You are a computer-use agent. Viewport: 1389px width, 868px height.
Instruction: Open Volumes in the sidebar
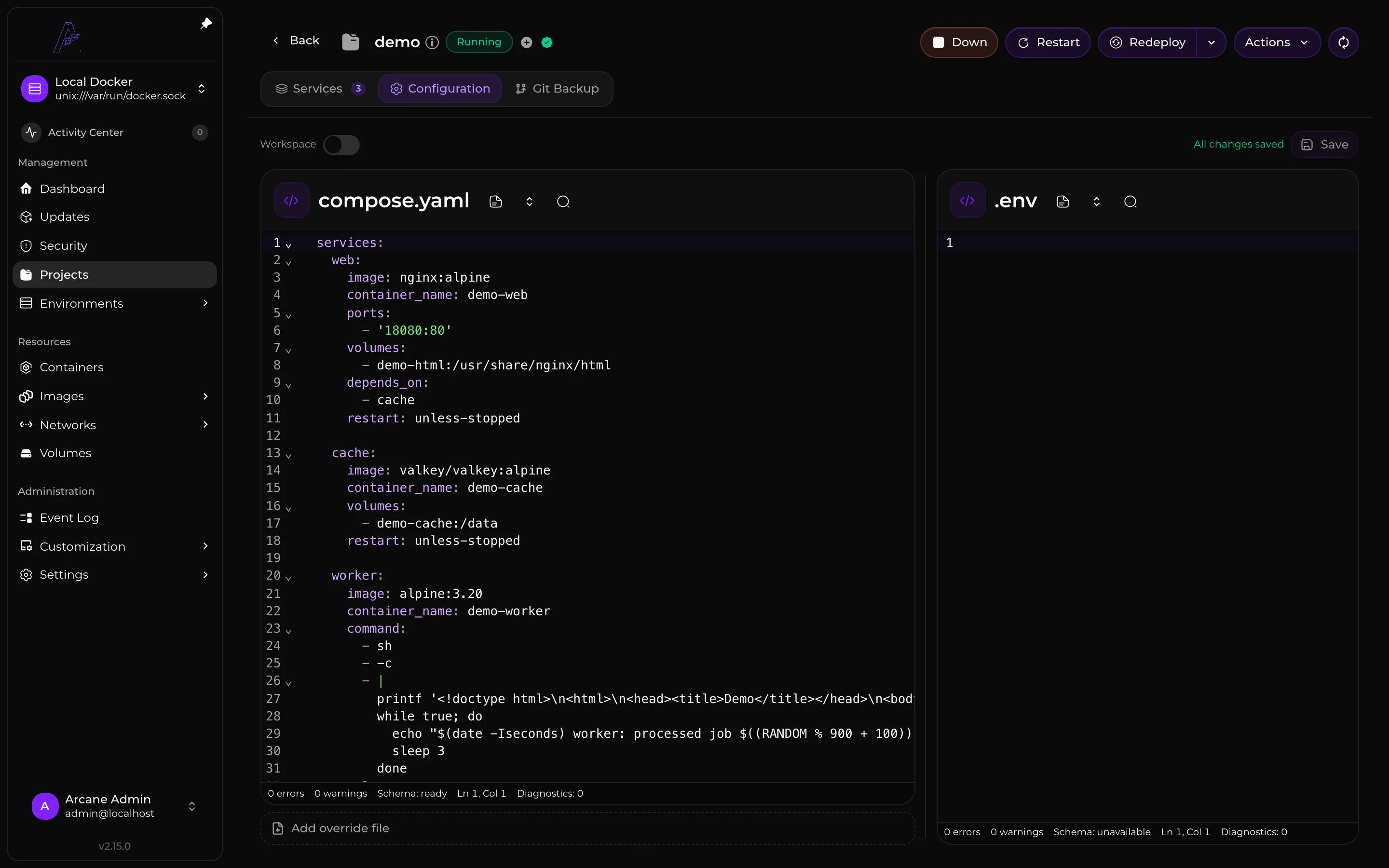114,453
